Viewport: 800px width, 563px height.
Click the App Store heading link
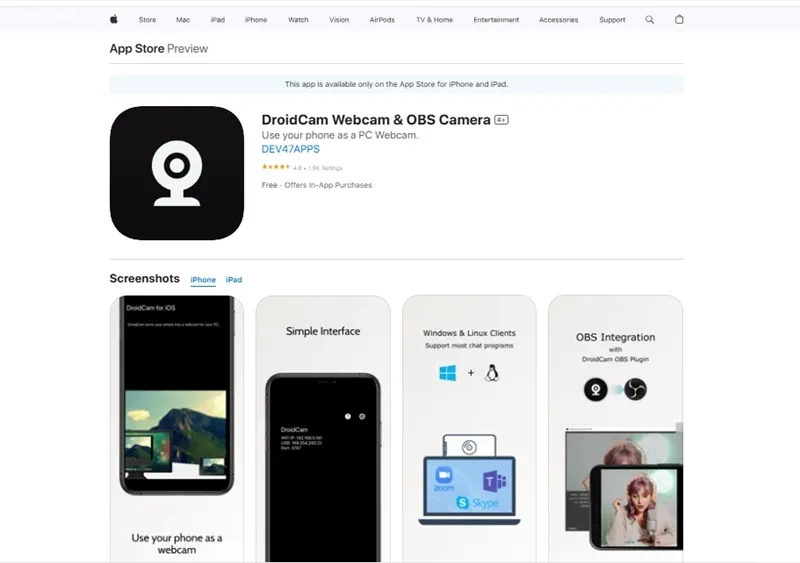pos(137,48)
